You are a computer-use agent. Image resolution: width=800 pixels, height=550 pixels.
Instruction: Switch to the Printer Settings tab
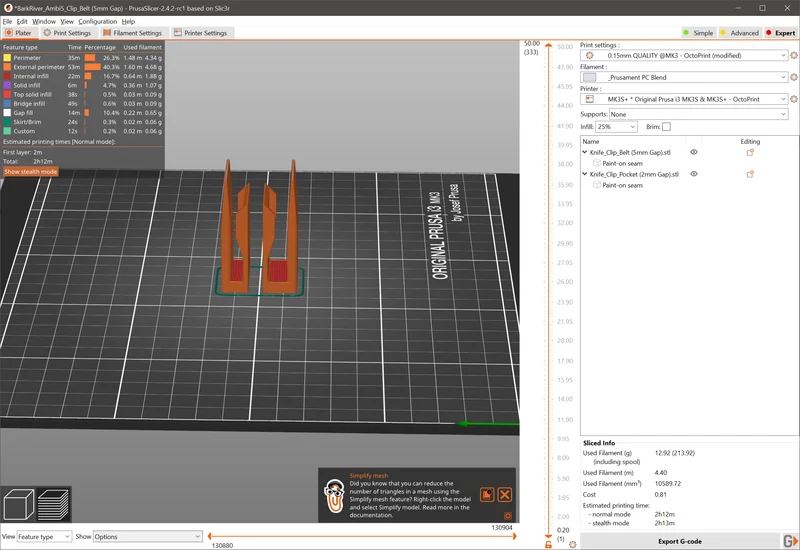coord(201,33)
